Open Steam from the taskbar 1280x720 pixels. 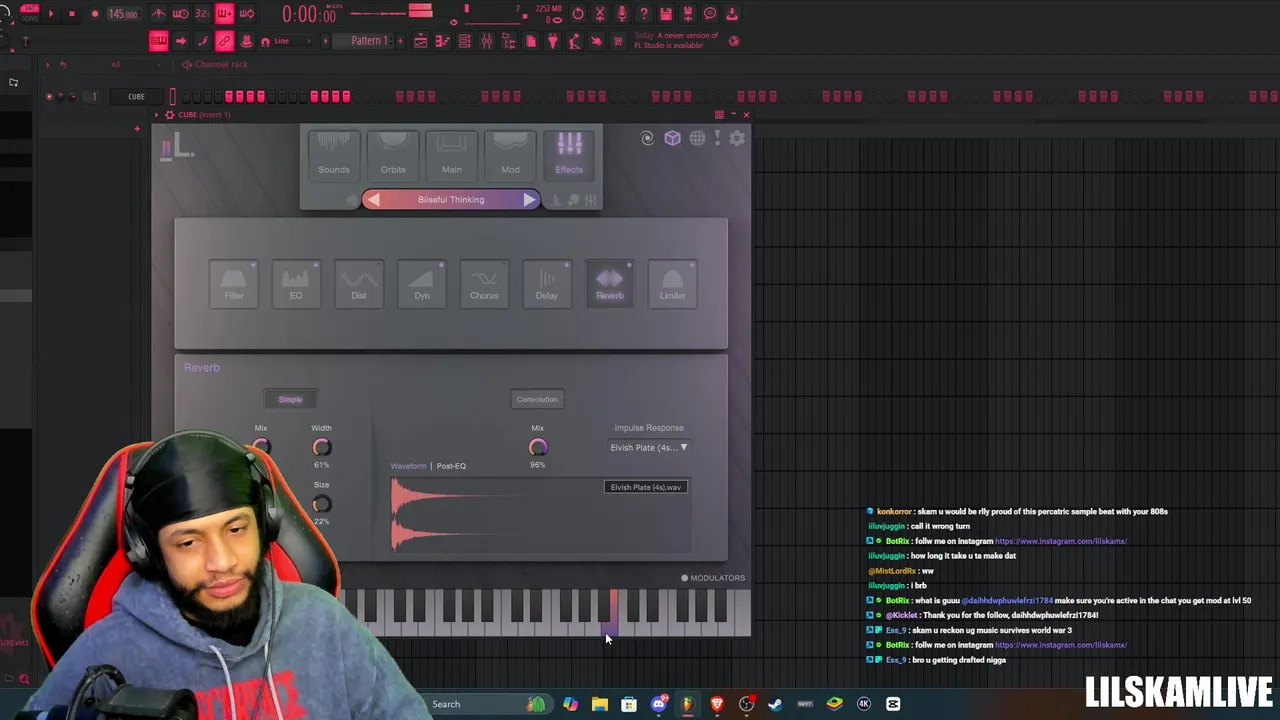tap(775, 704)
